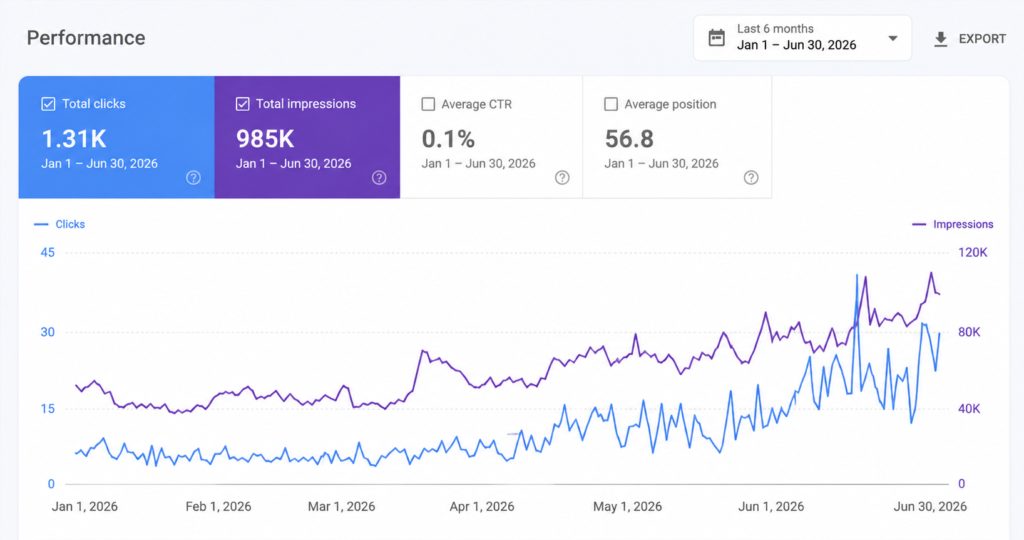Open help icon on Total clicks card
This screenshot has height=540, width=1024.
point(193,178)
